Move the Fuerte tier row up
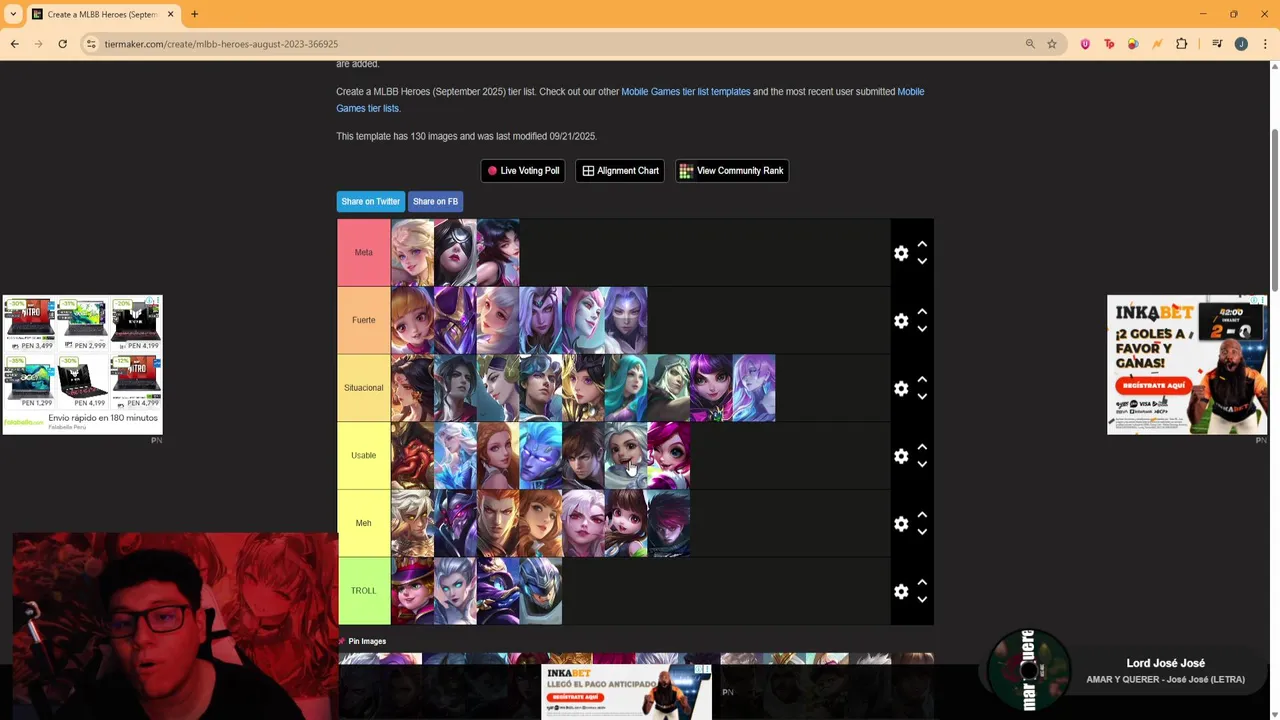This screenshot has width=1280, height=720. point(922,312)
